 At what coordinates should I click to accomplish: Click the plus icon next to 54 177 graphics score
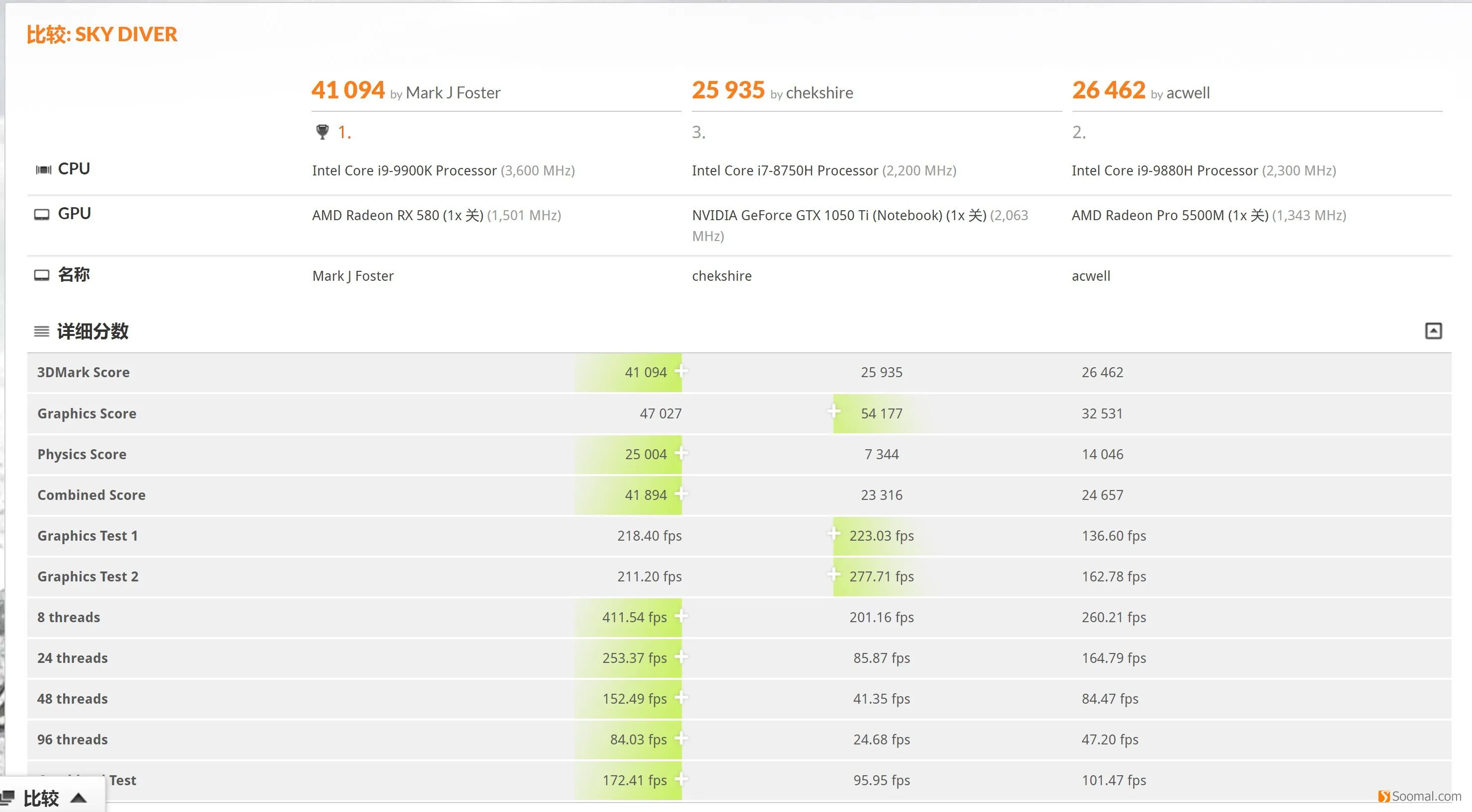pyautogui.click(x=834, y=411)
